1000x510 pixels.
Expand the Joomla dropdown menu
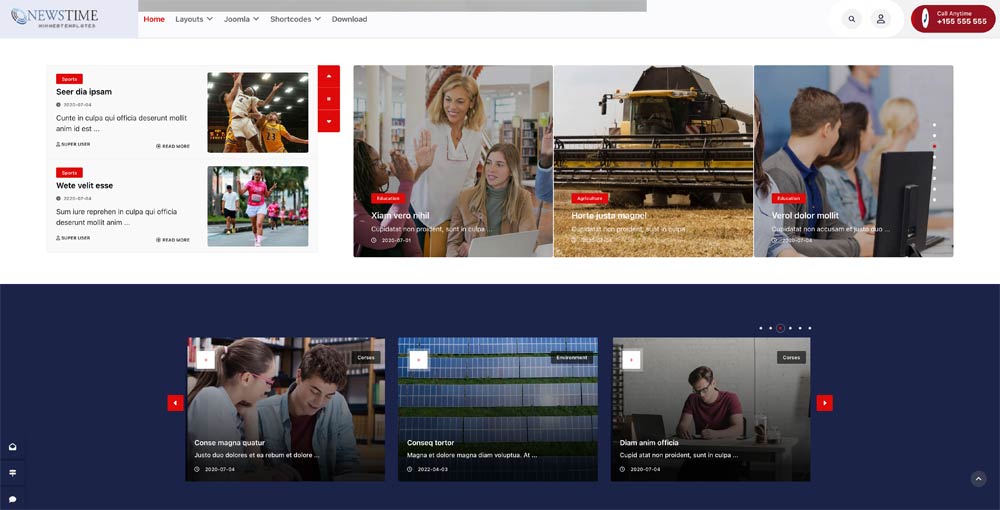[241, 19]
